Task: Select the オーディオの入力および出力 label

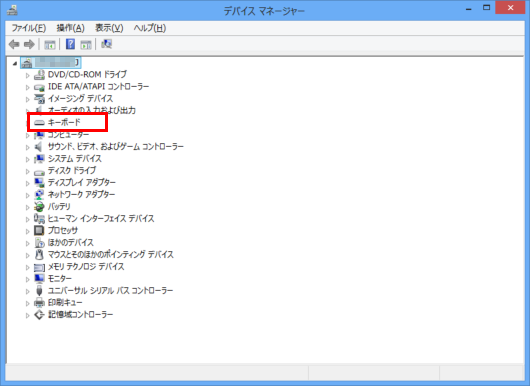Action: coord(92,111)
